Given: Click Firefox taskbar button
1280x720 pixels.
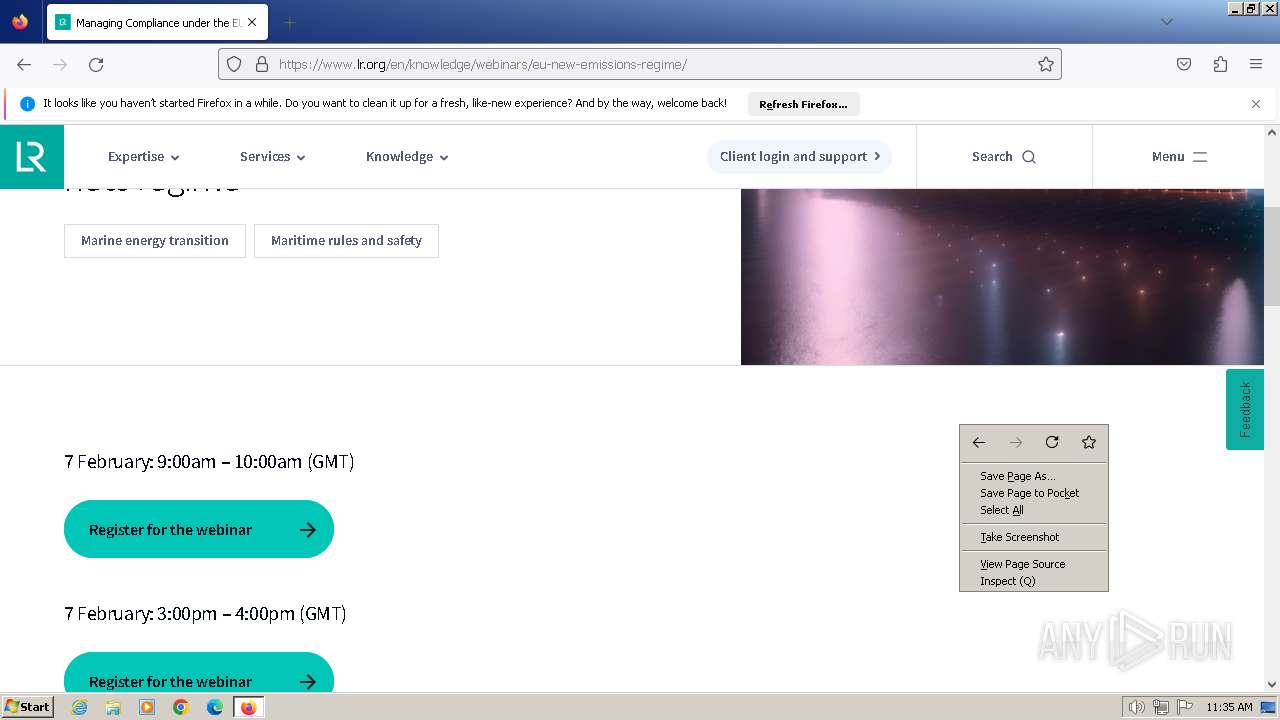Looking at the screenshot, I should coord(249,707).
